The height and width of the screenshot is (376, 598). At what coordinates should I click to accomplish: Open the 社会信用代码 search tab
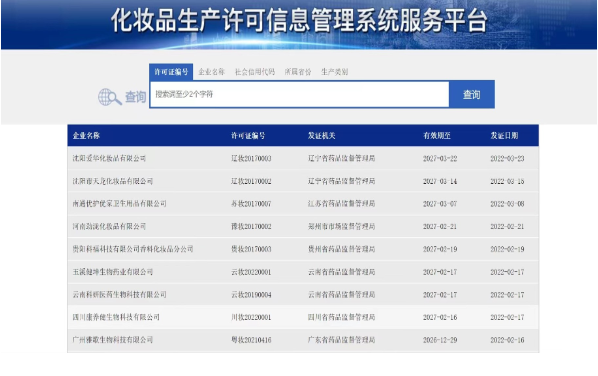pyautogui.click(x=255, y=72)
